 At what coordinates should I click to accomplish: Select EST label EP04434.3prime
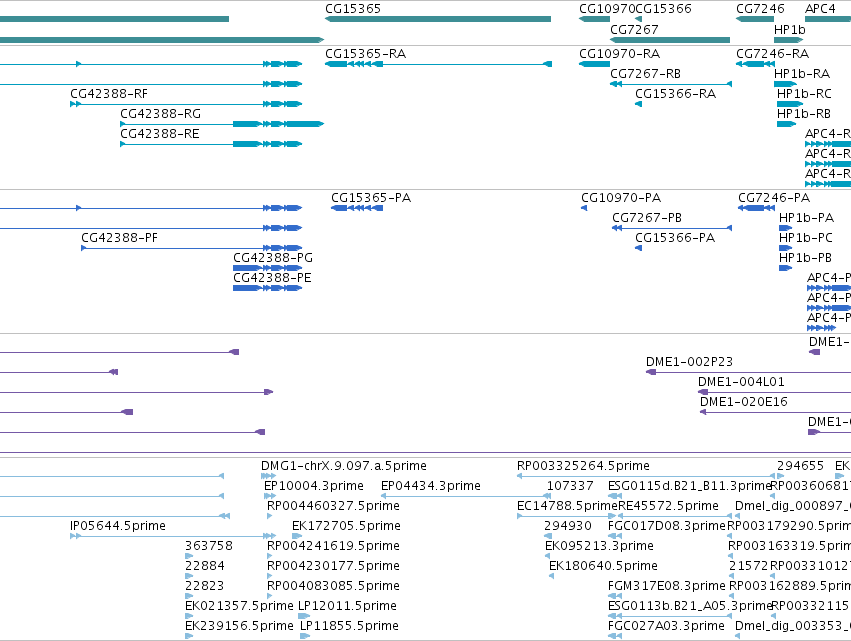pos(431,486)
